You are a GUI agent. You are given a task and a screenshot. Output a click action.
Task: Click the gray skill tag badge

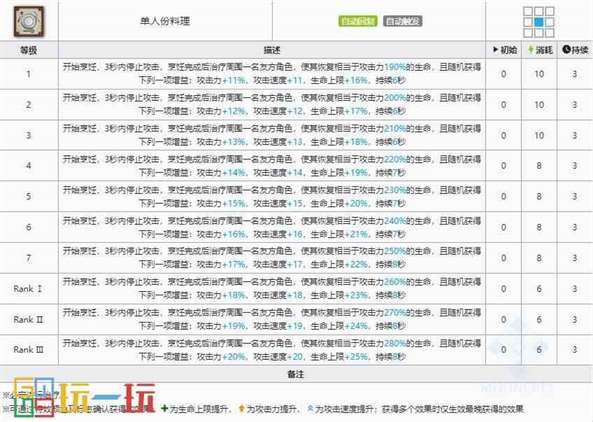(x=402, y=21)
